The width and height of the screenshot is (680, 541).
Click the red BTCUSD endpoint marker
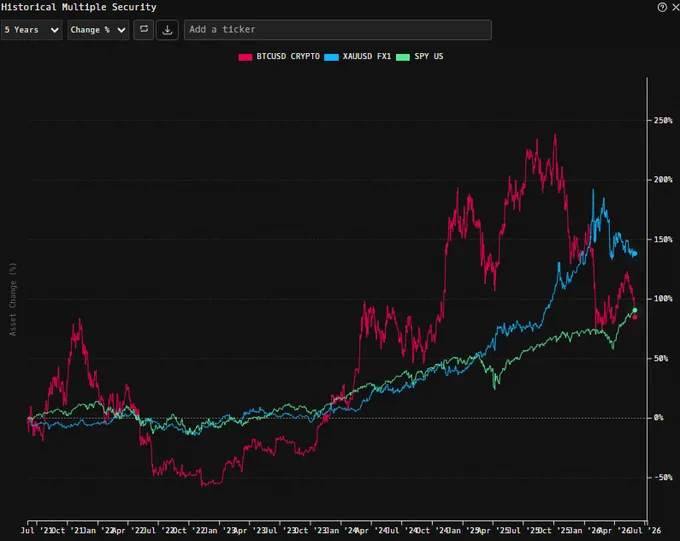635,317
